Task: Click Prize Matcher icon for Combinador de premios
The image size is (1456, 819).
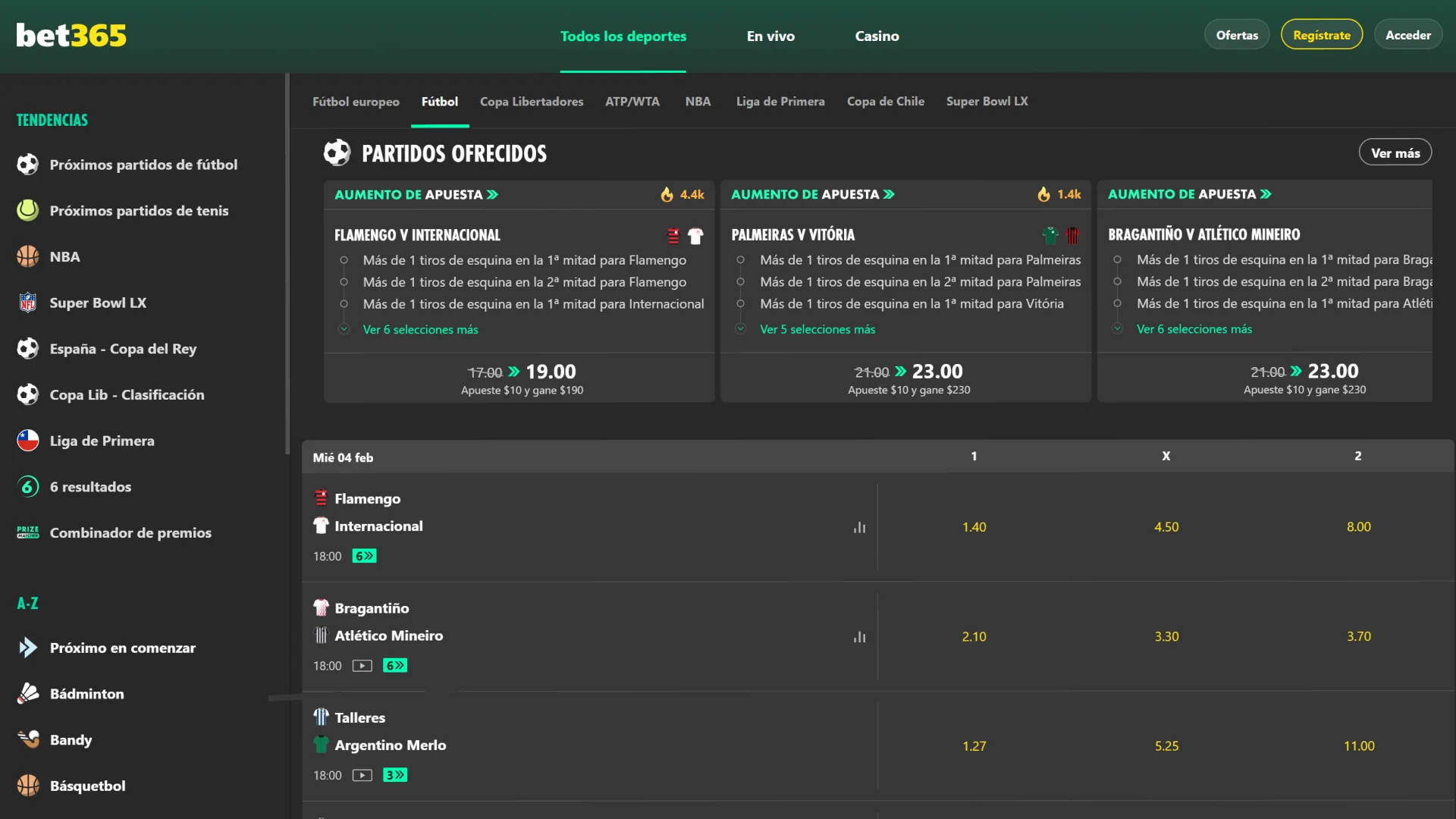Action: click(x=28, y=532)
